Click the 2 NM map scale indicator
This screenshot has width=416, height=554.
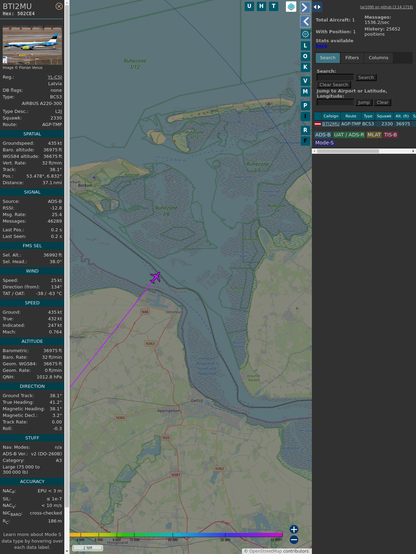[87, 548]
